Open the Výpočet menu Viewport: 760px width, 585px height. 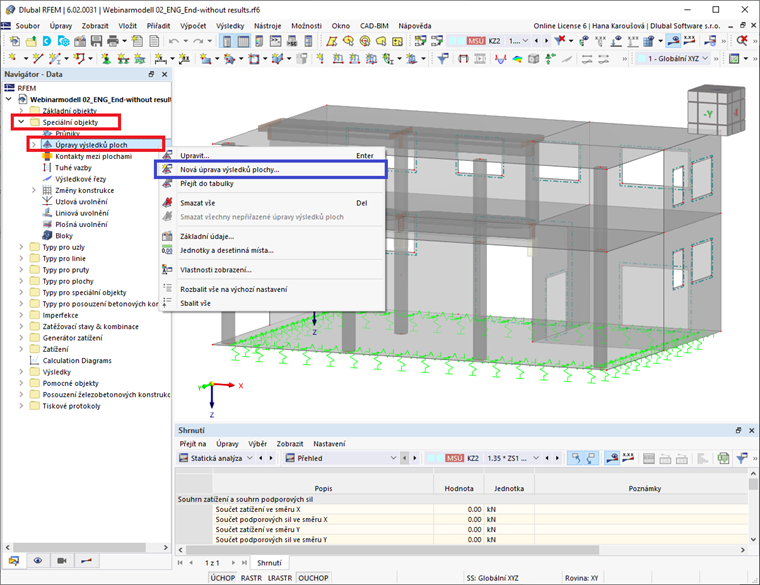pos(193,26)
